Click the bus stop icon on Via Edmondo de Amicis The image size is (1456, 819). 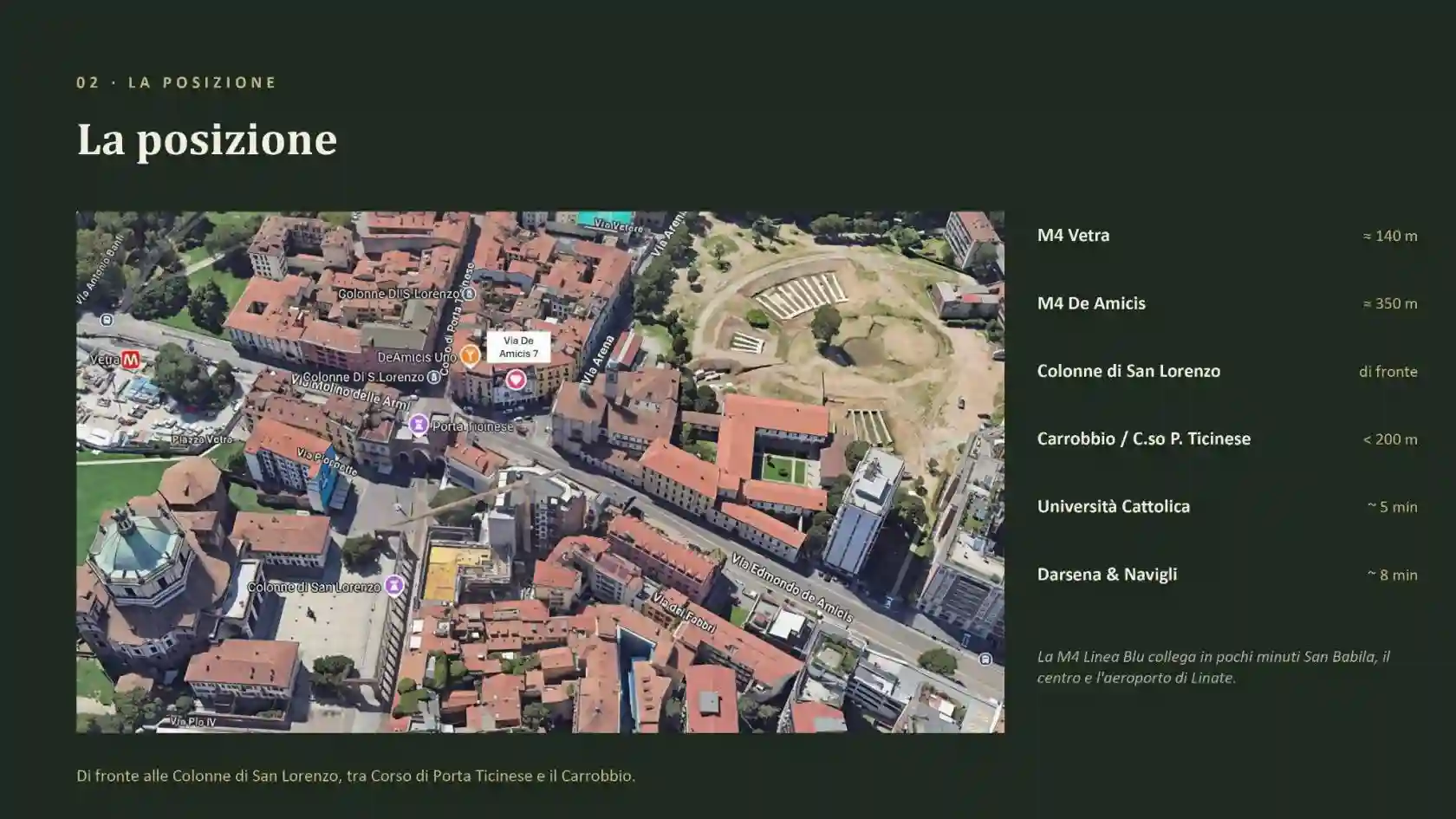pos(985,660)
